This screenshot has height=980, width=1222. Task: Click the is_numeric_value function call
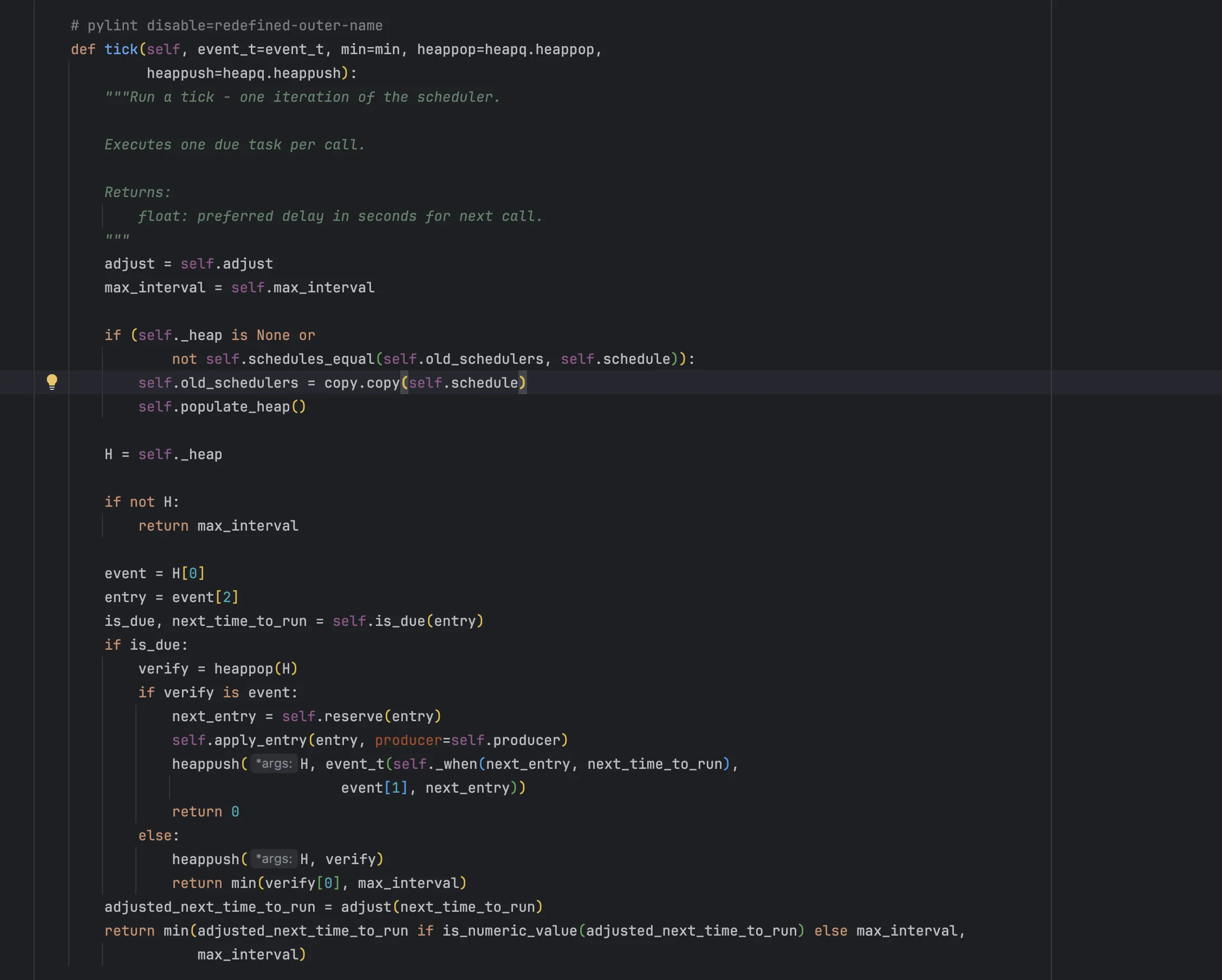tap(510, 930)
